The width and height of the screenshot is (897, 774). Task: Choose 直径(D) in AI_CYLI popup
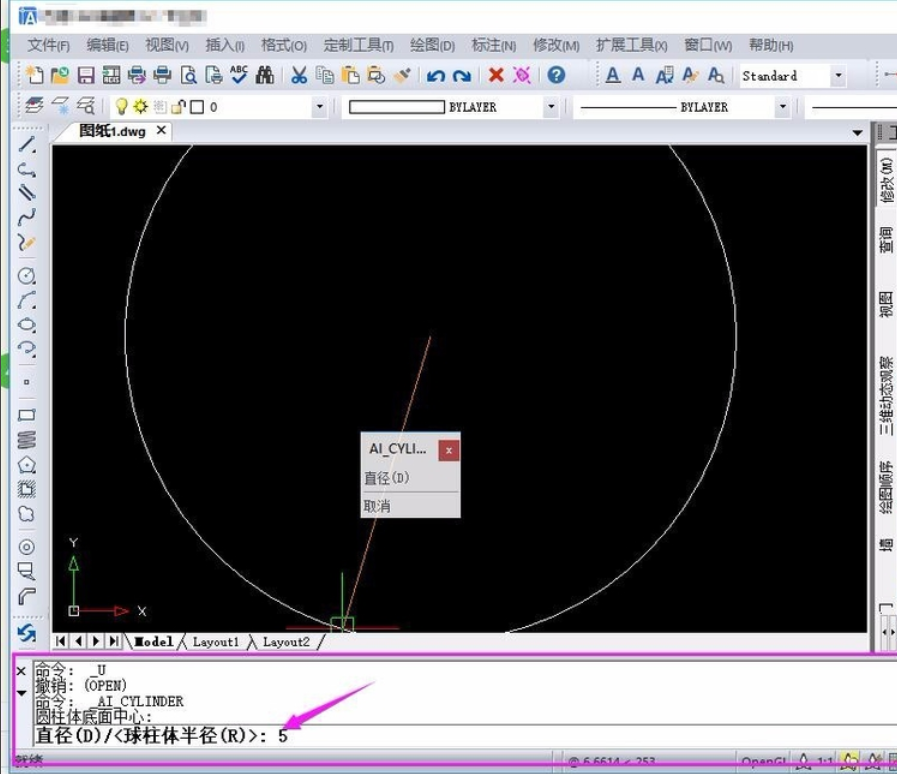pyautogui.click(x=387, y=478)
